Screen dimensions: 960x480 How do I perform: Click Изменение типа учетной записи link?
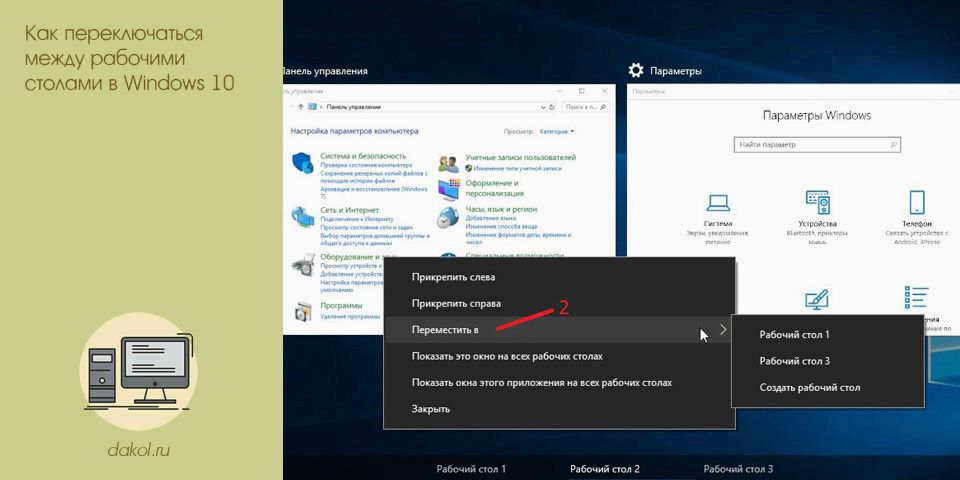click(517, 168)
